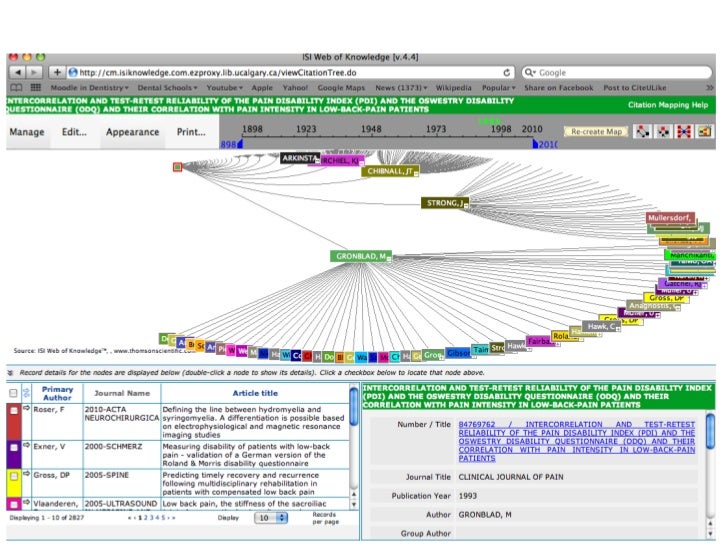Click the record details panel scrollbar thumb

coord(710,432)
